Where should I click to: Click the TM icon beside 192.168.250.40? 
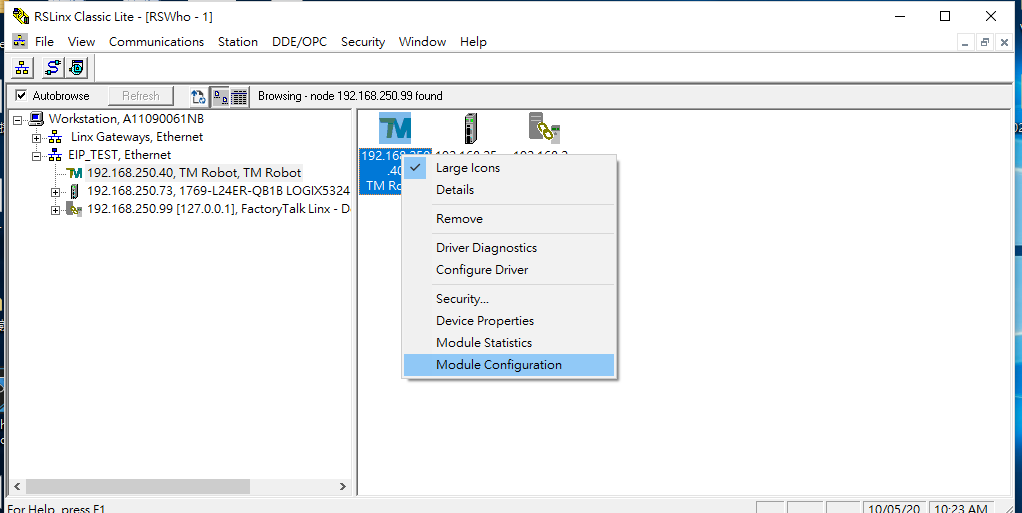click(74, 173)
